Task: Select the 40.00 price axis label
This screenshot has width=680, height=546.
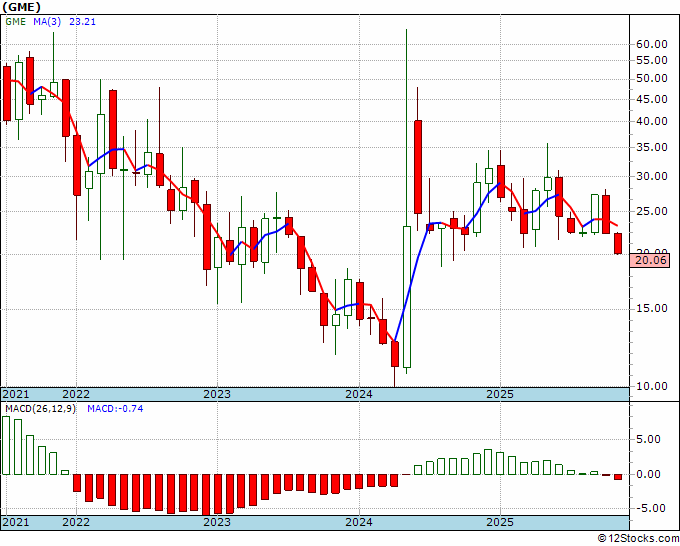Action: (x=651, y=121)
